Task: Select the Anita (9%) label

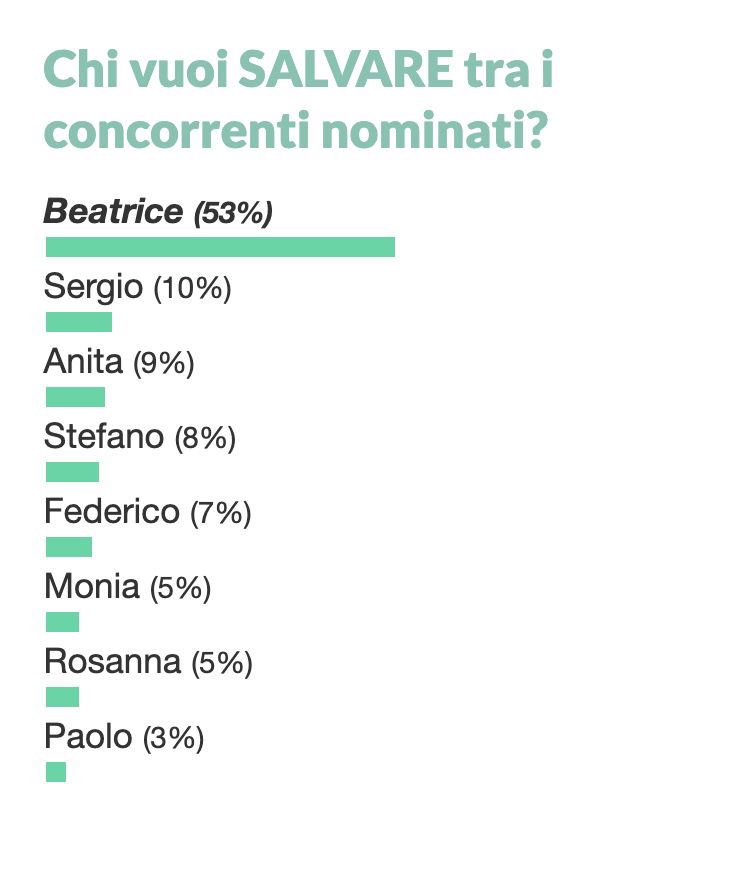Action: [119, 362]
